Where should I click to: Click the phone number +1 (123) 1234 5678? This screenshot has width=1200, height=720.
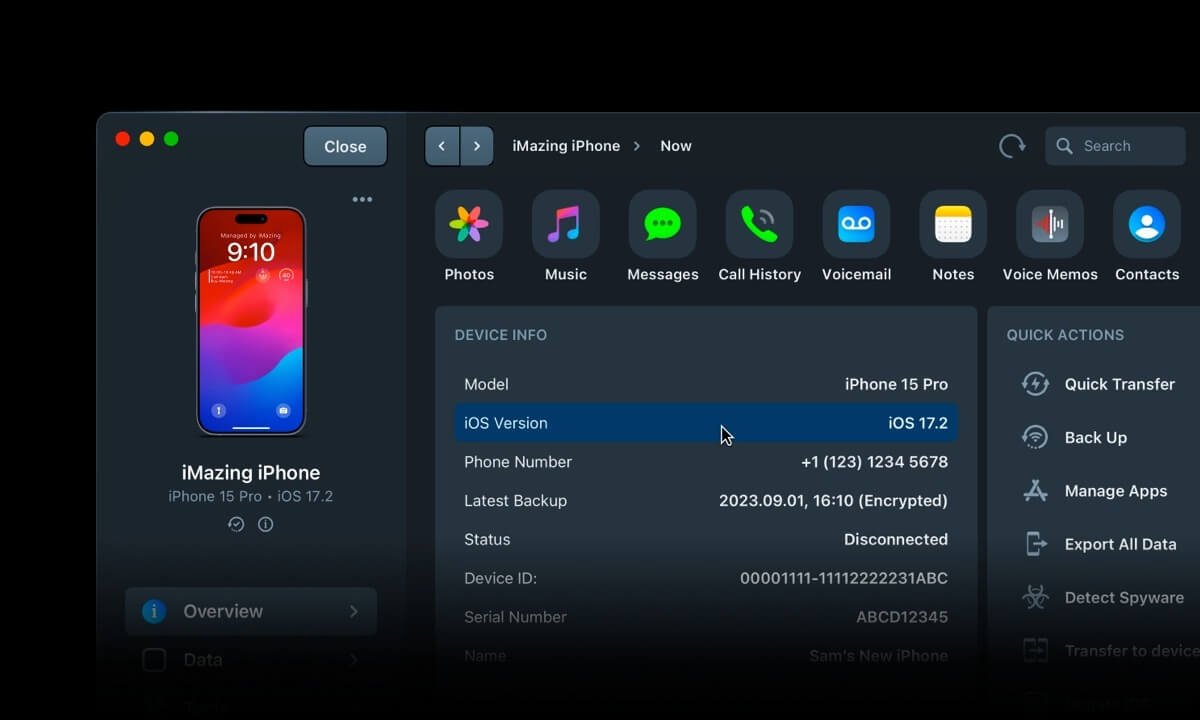pos(874,462)
